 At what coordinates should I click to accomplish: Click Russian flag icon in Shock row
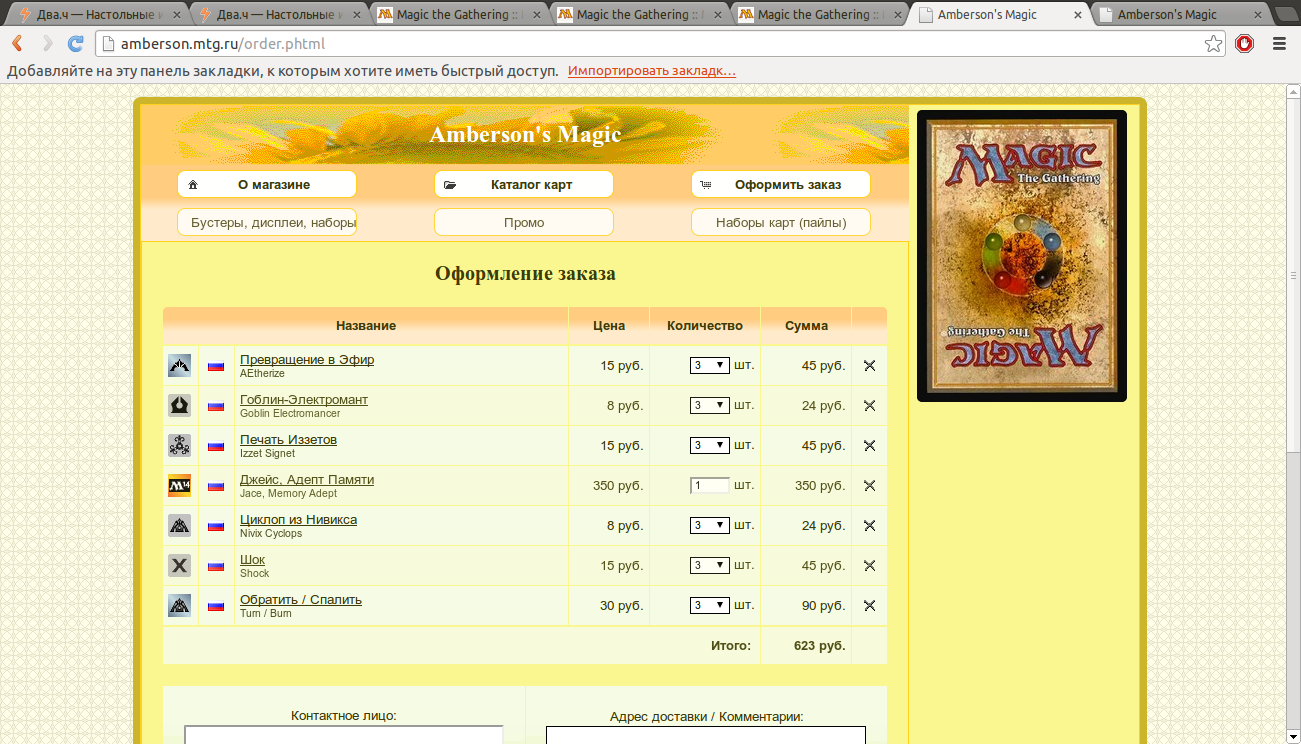pos(216,566)
